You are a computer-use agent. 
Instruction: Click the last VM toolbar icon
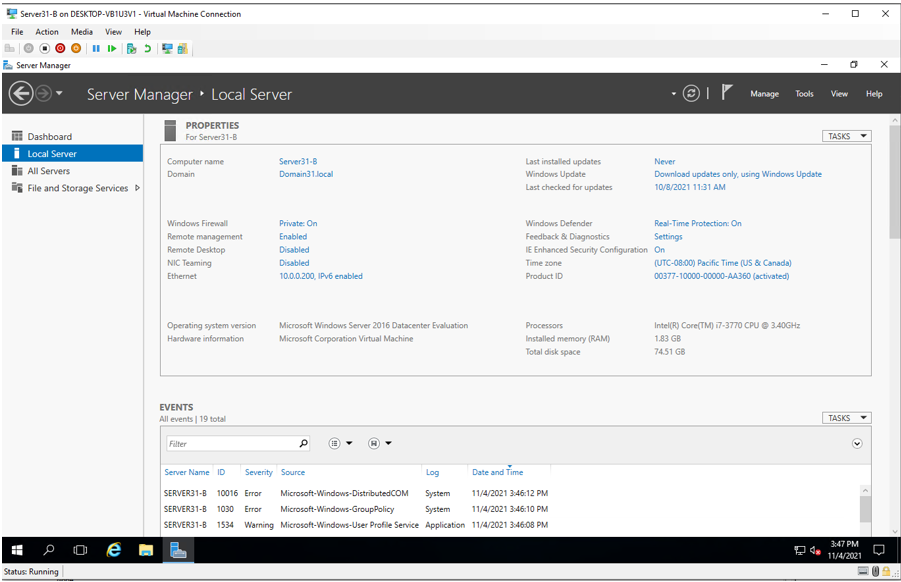click(183, 49)
